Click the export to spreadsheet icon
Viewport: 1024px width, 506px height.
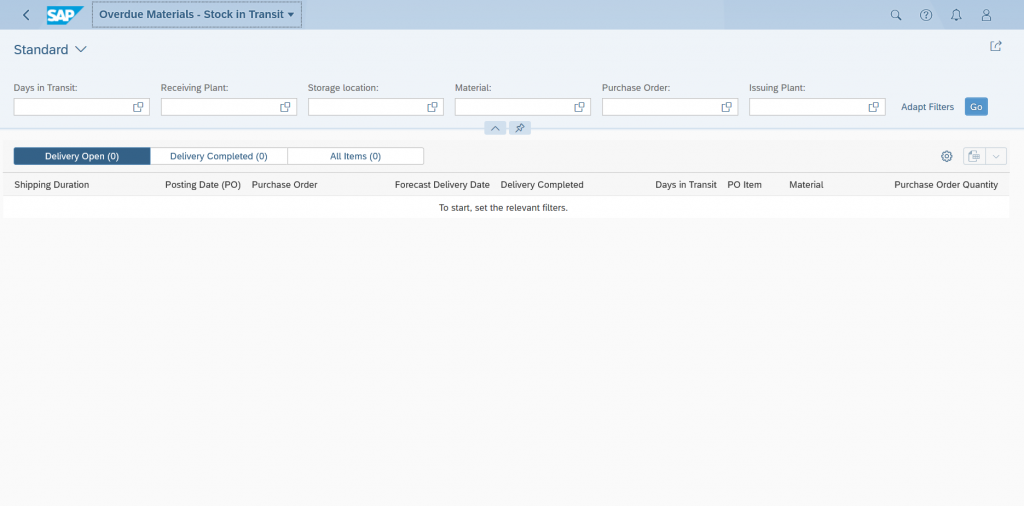click(x=974, y=156)
